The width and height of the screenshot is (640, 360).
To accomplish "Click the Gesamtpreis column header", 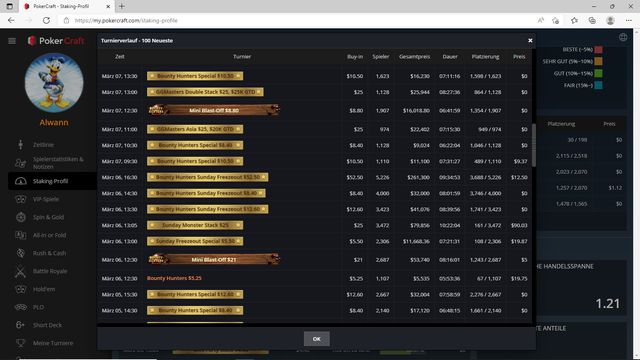I will pos(414,57).
